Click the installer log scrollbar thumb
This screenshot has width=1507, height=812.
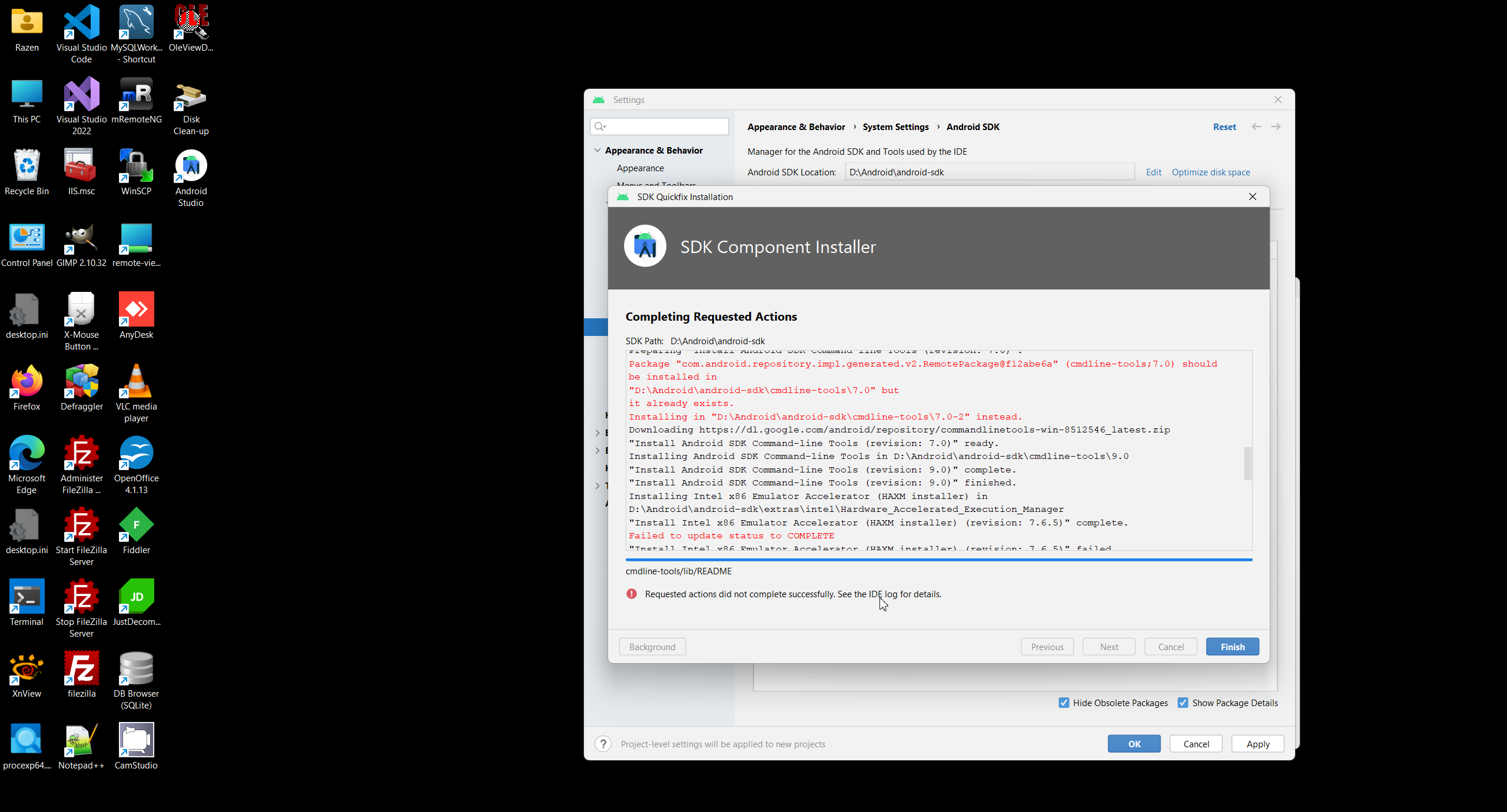pos(1247,464)
